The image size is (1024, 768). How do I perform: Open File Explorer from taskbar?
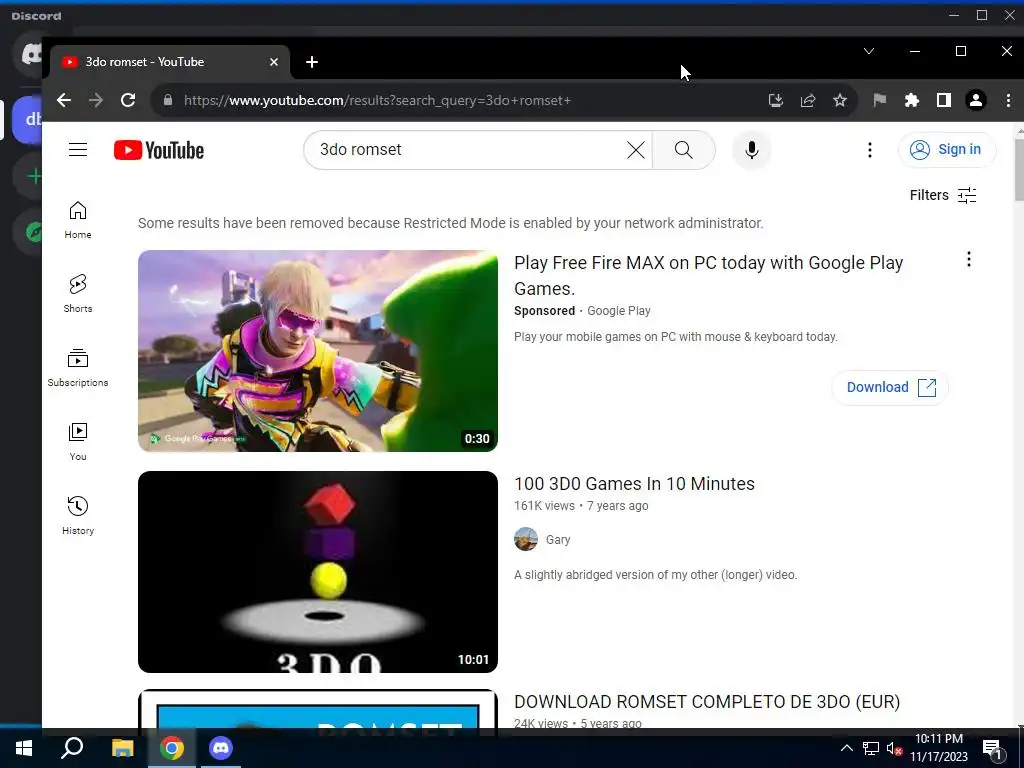point(122,748)
